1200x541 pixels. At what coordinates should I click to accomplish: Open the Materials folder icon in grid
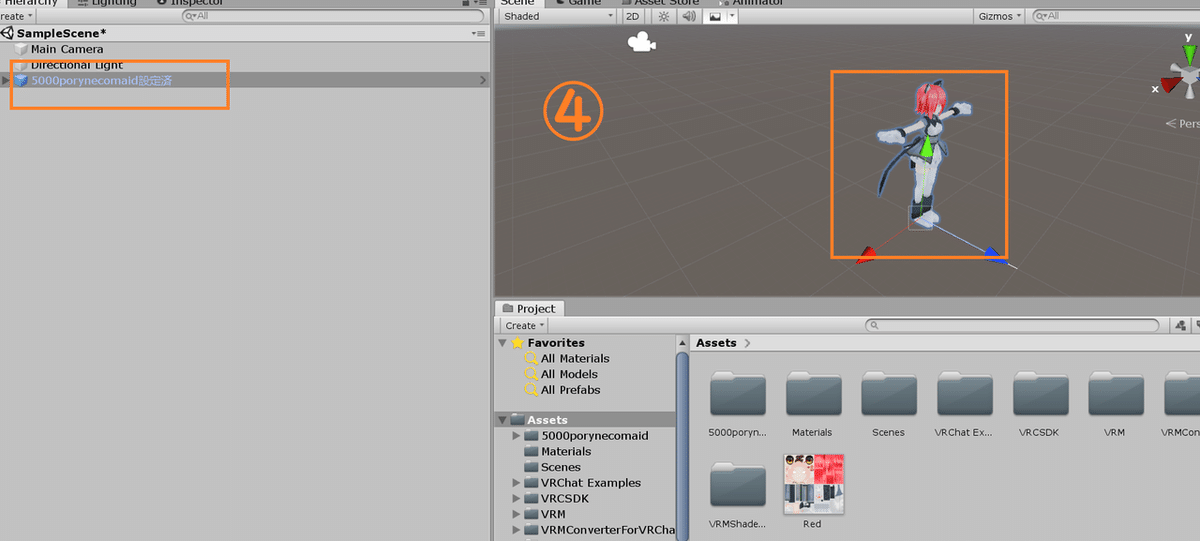pyautogui.click(x=813, y=394)
